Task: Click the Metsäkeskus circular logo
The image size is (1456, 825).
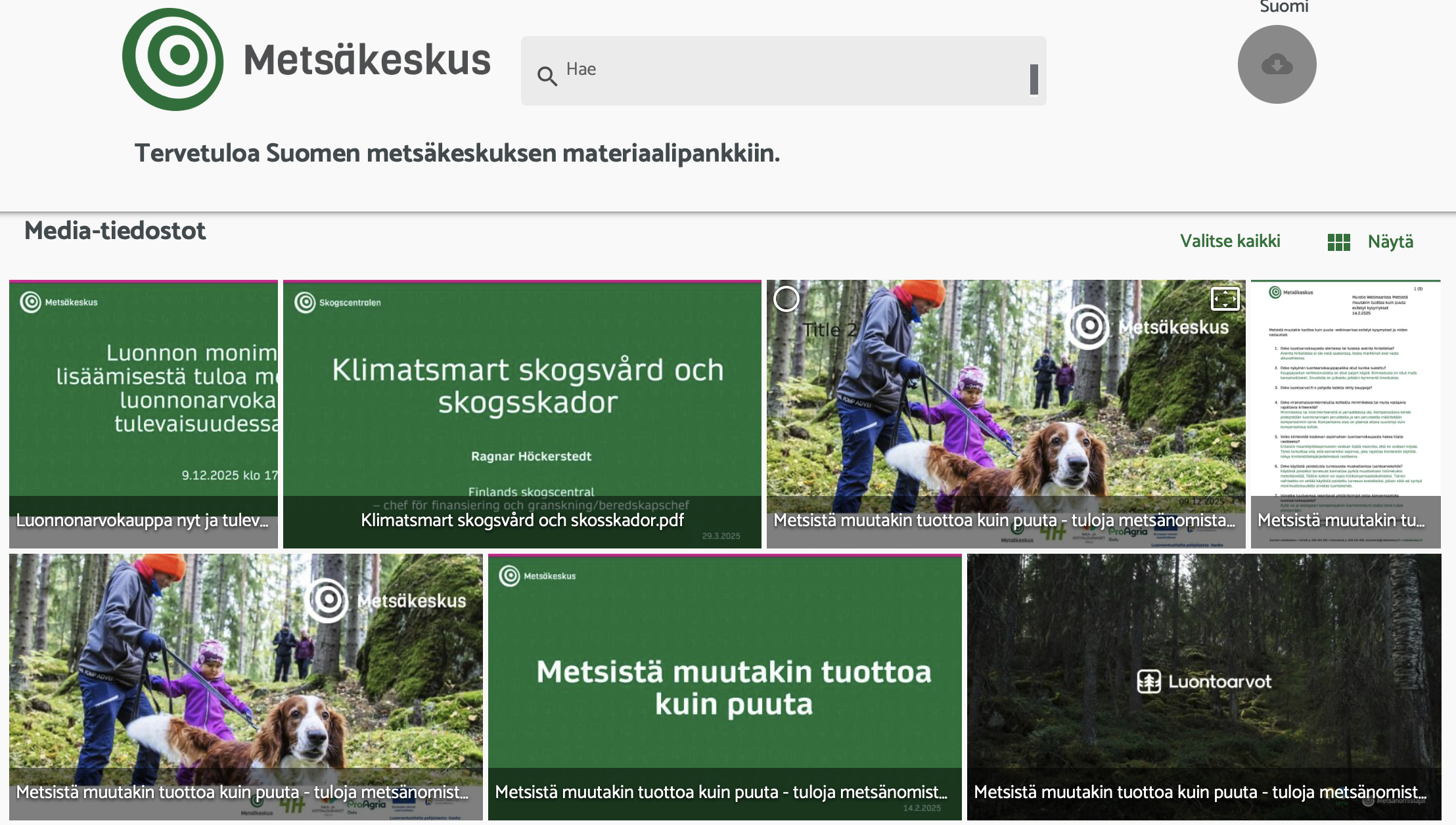Action: [x=173, y=59]
